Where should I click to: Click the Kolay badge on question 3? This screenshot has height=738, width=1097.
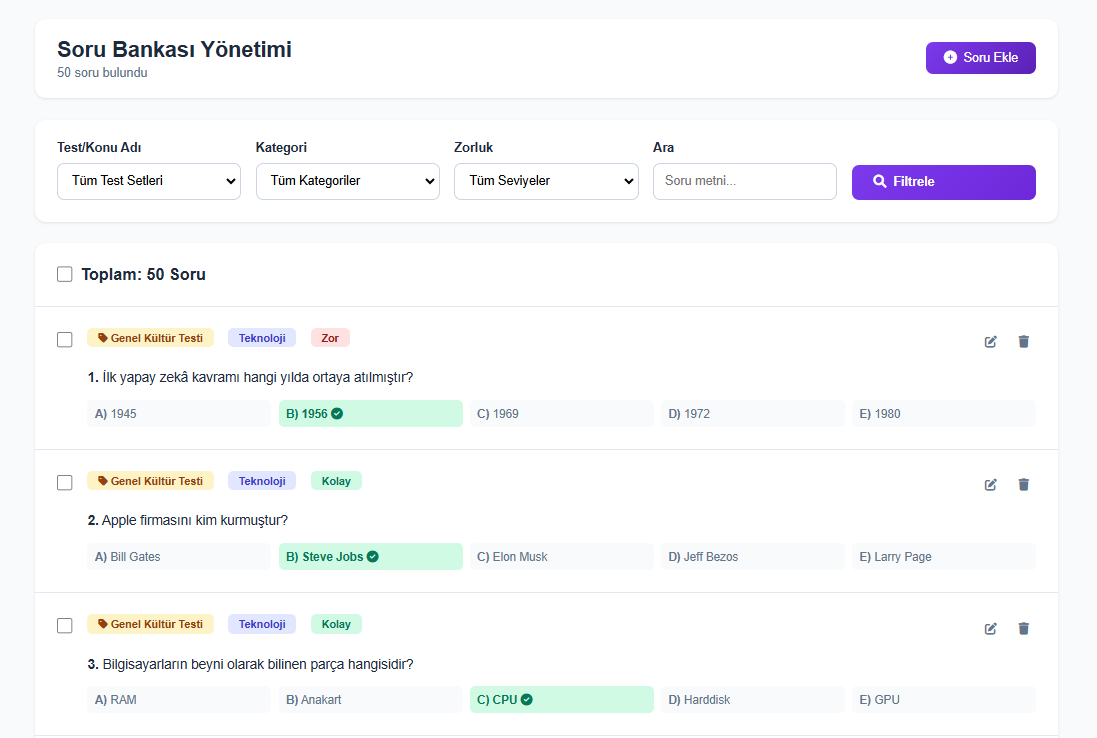pos(336,624)
